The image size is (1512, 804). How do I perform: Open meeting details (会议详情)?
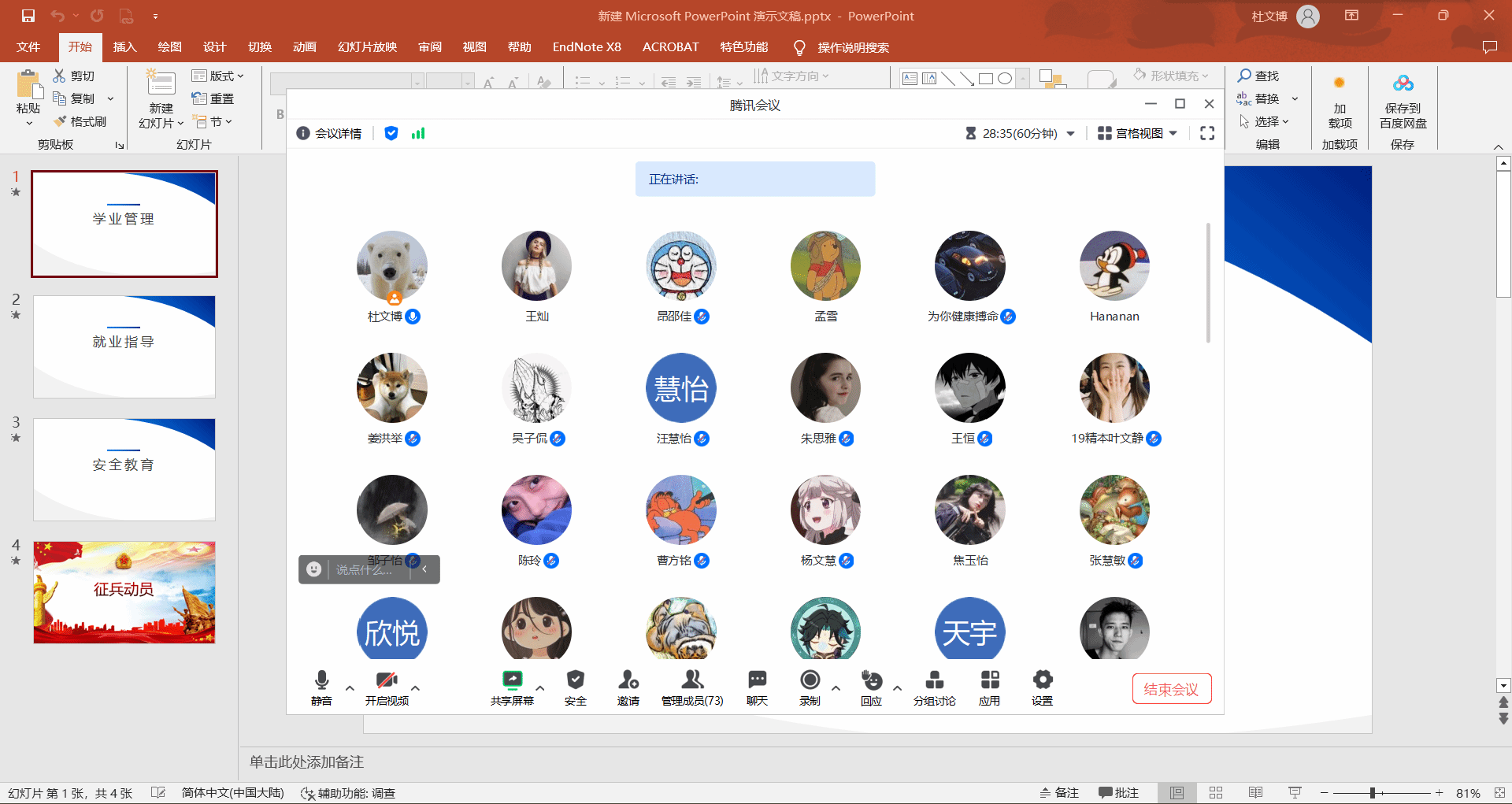click(x=329, y=134)
